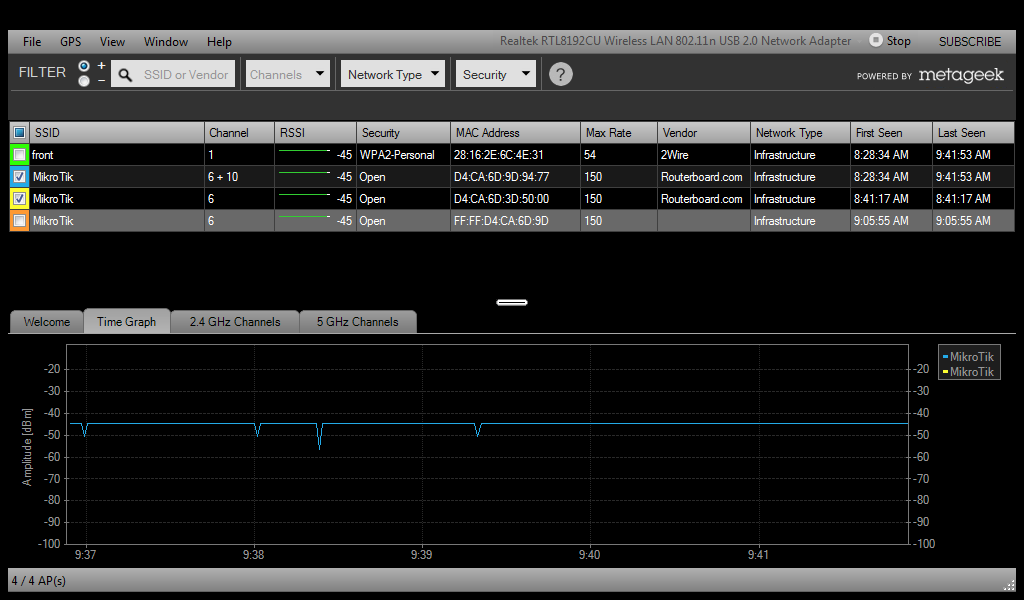Image resolution: width=1024 pixels, height=600 pixels.
Task: Select the minus filter radio button
Action: click(x=84, y=81)
